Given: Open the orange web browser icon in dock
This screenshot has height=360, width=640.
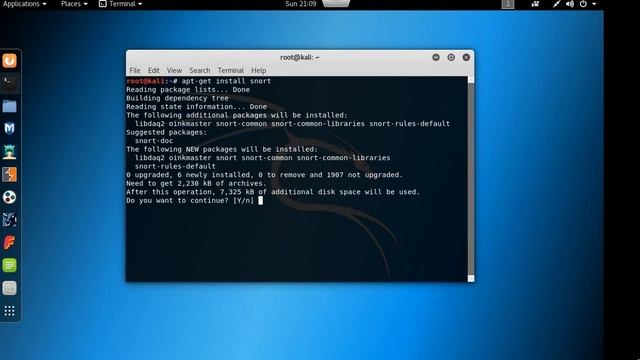Looking at the screenshot, I should [x=9, y=61].
